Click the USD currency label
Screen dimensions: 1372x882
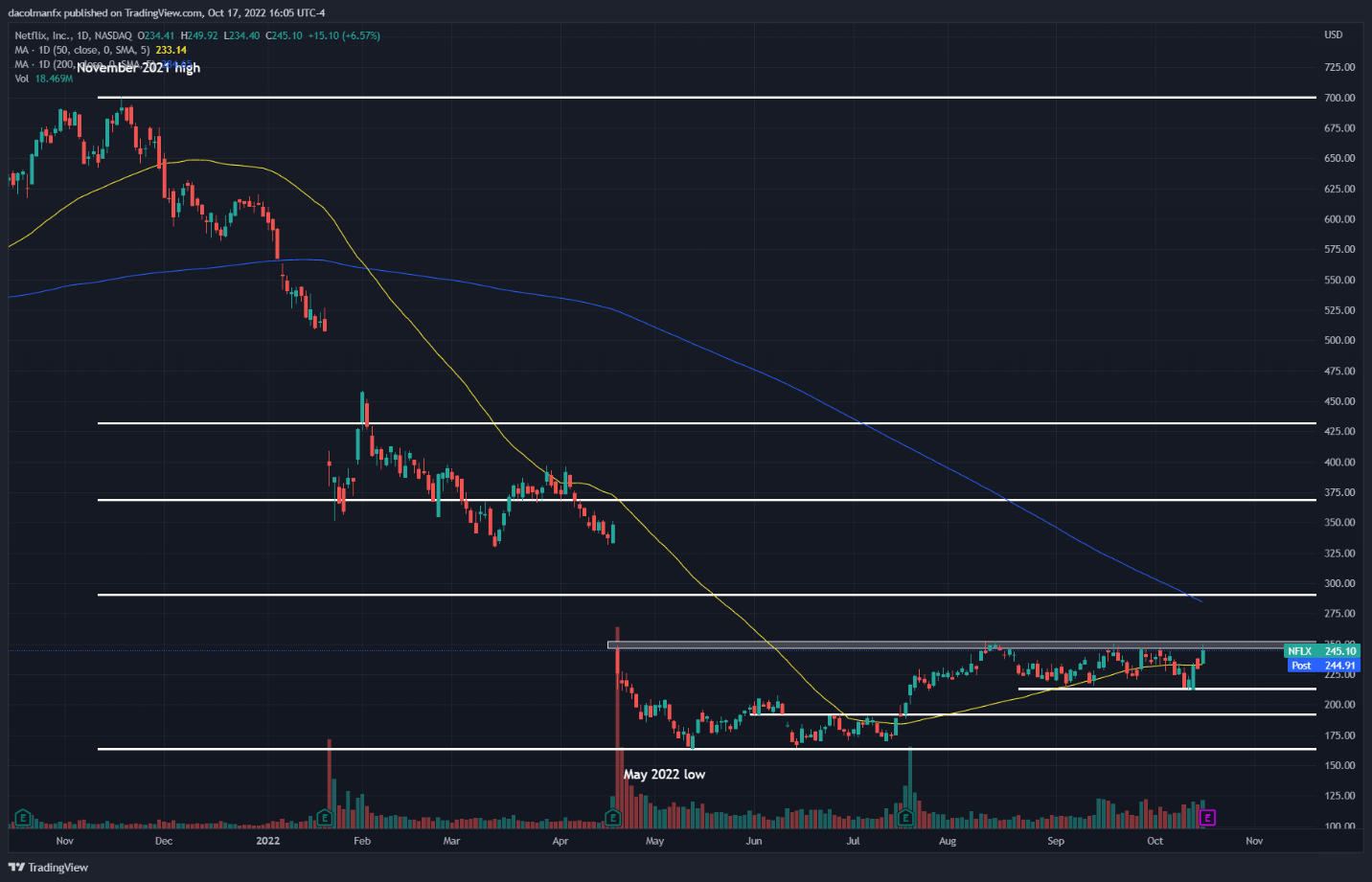coord(1334,34)
